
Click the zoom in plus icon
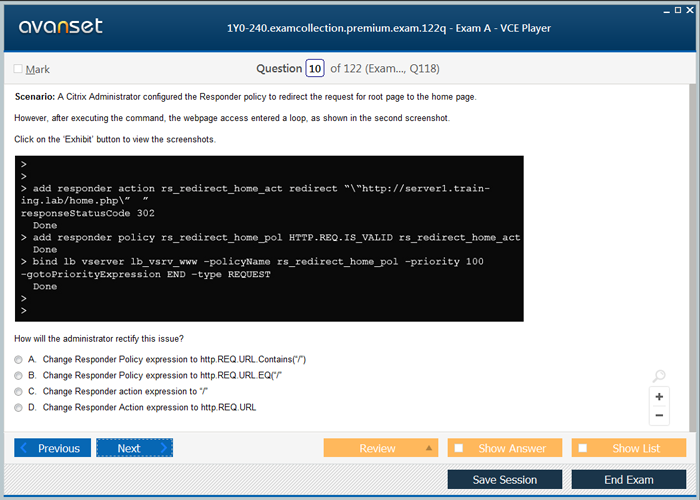pos(659,396)
